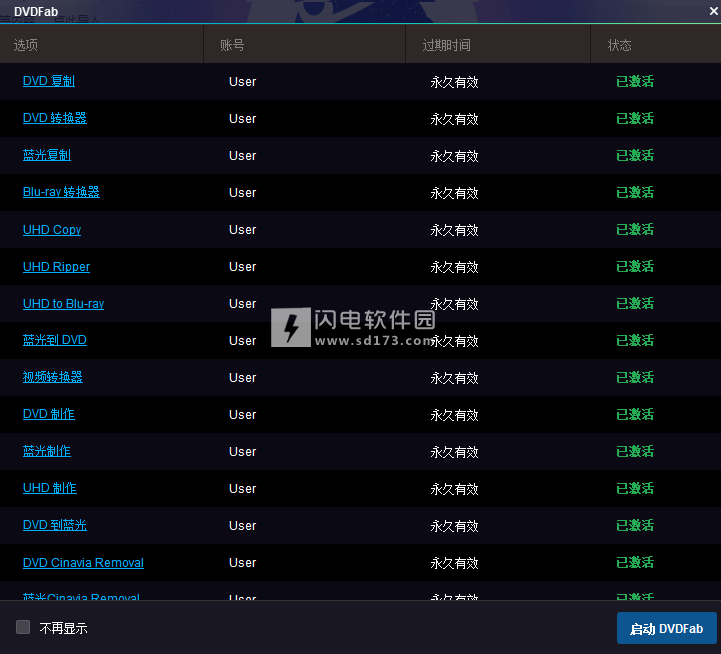721x654 pixels.
Task: Click the 启动 DVDFab button
Action: [666, 628]
